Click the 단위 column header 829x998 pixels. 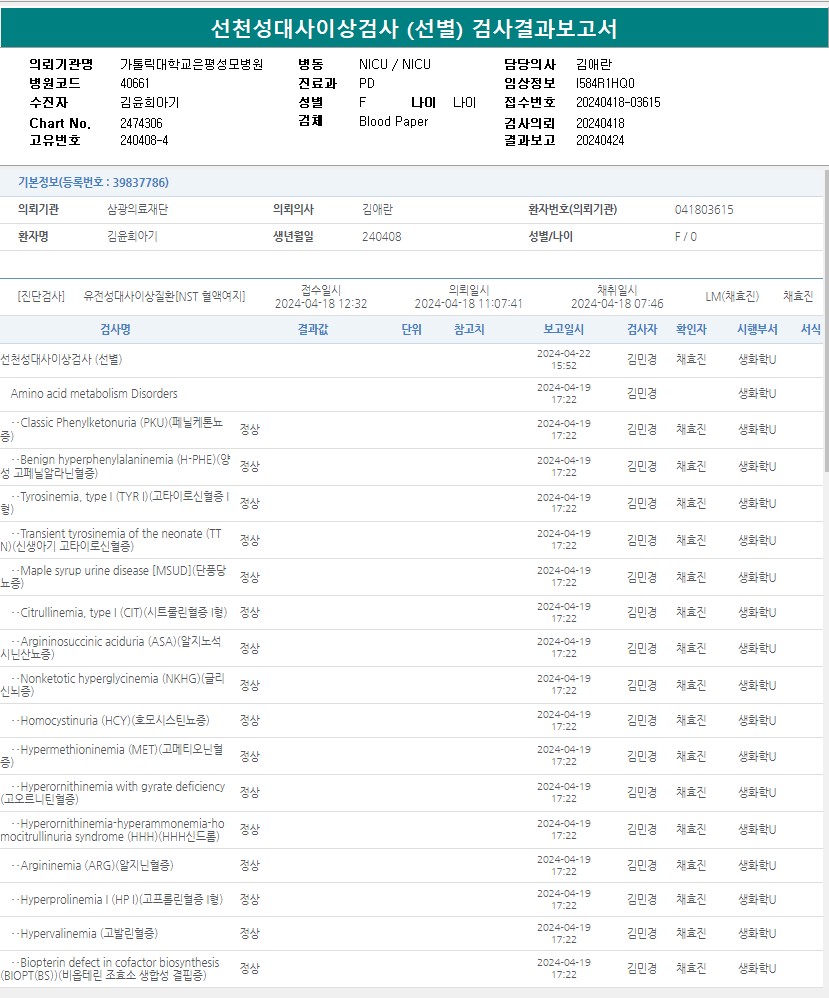tap(411, 329)
